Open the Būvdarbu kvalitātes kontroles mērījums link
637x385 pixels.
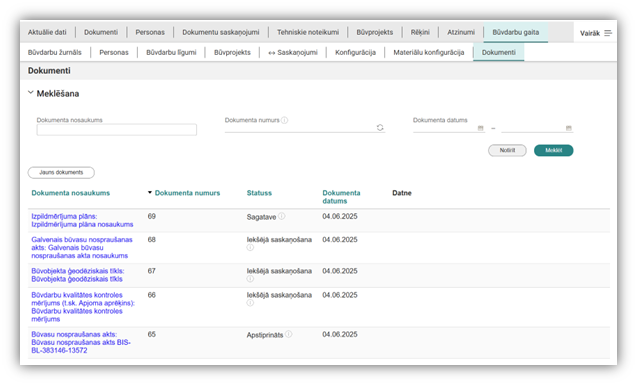coord(83,307)
